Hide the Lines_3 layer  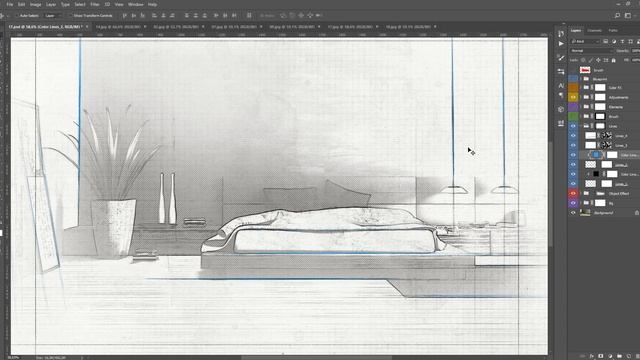click(573, 145)
